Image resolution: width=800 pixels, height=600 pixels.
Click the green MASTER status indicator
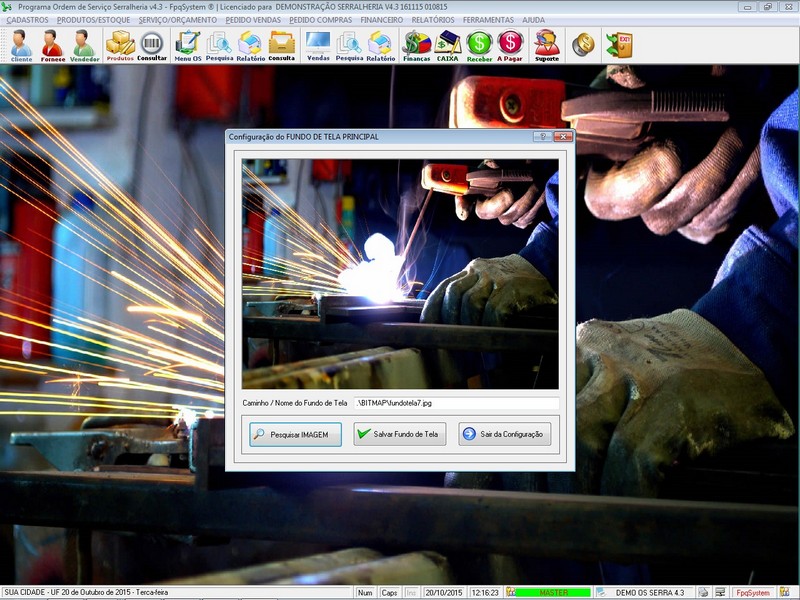click(x=553, y=592)
